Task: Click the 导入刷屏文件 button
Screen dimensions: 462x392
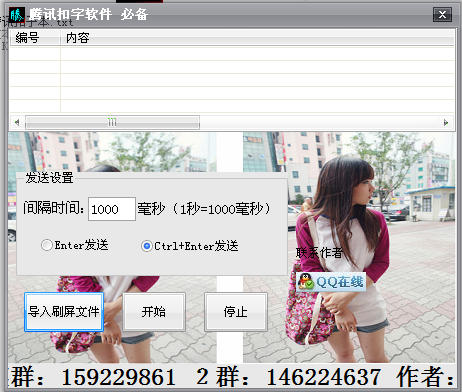Action: tap(64, 312)
